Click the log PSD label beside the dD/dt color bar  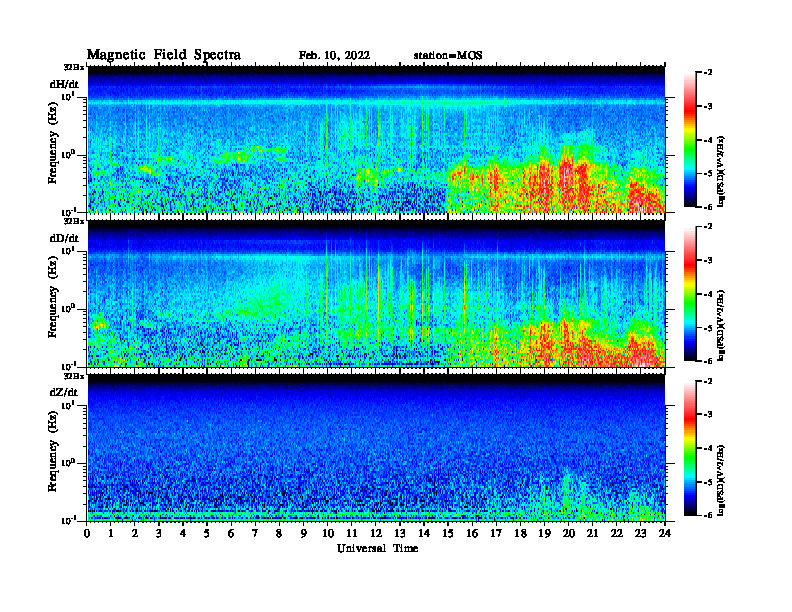point(721,325)
